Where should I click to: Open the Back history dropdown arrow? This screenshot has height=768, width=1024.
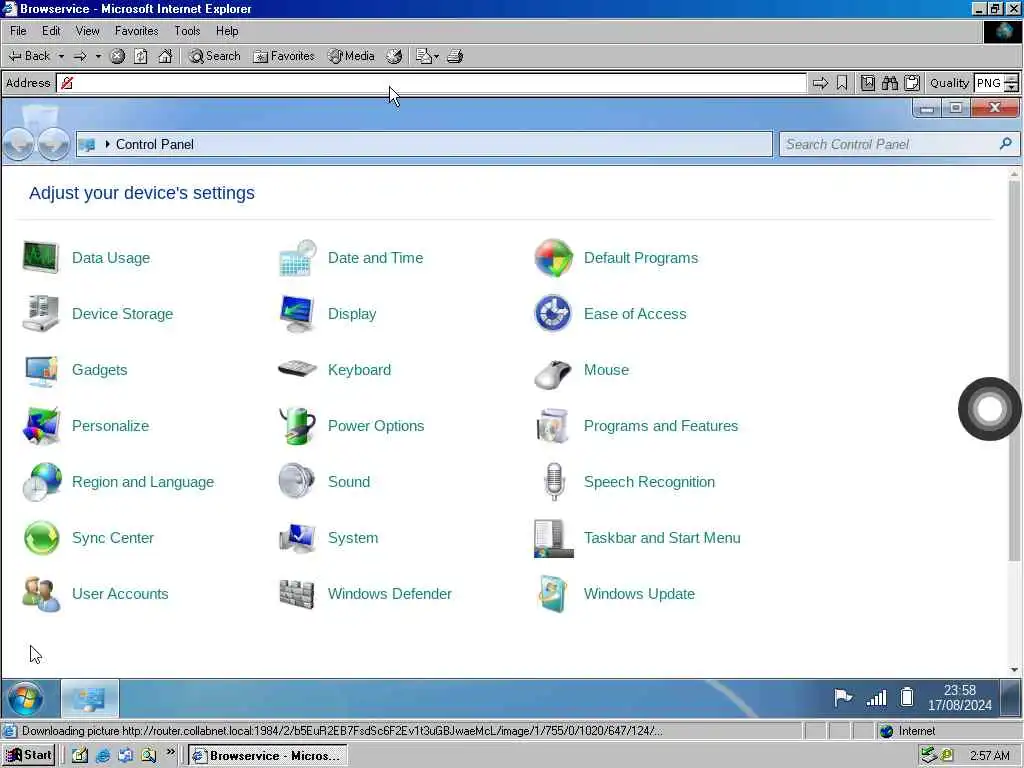61,56
